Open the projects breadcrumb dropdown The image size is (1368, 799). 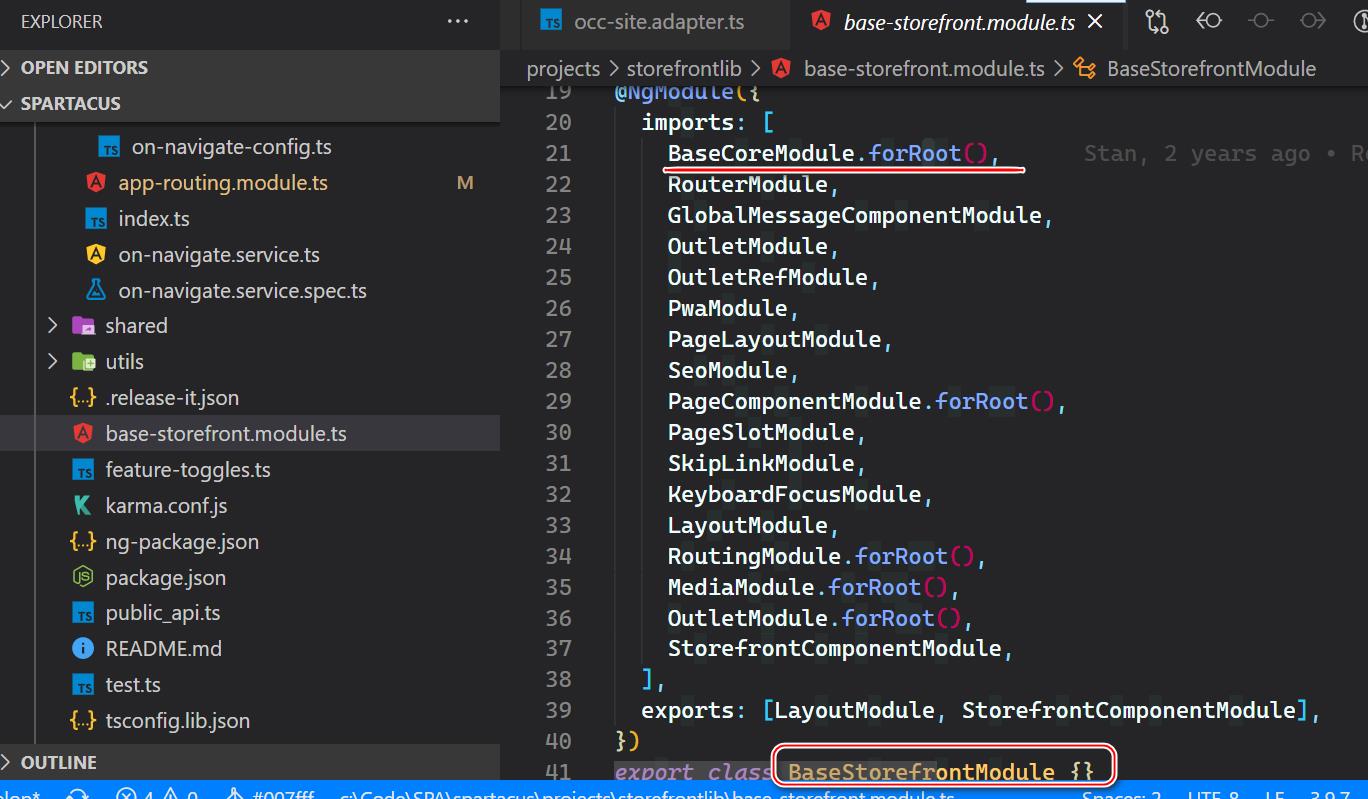tap(563, 68)
